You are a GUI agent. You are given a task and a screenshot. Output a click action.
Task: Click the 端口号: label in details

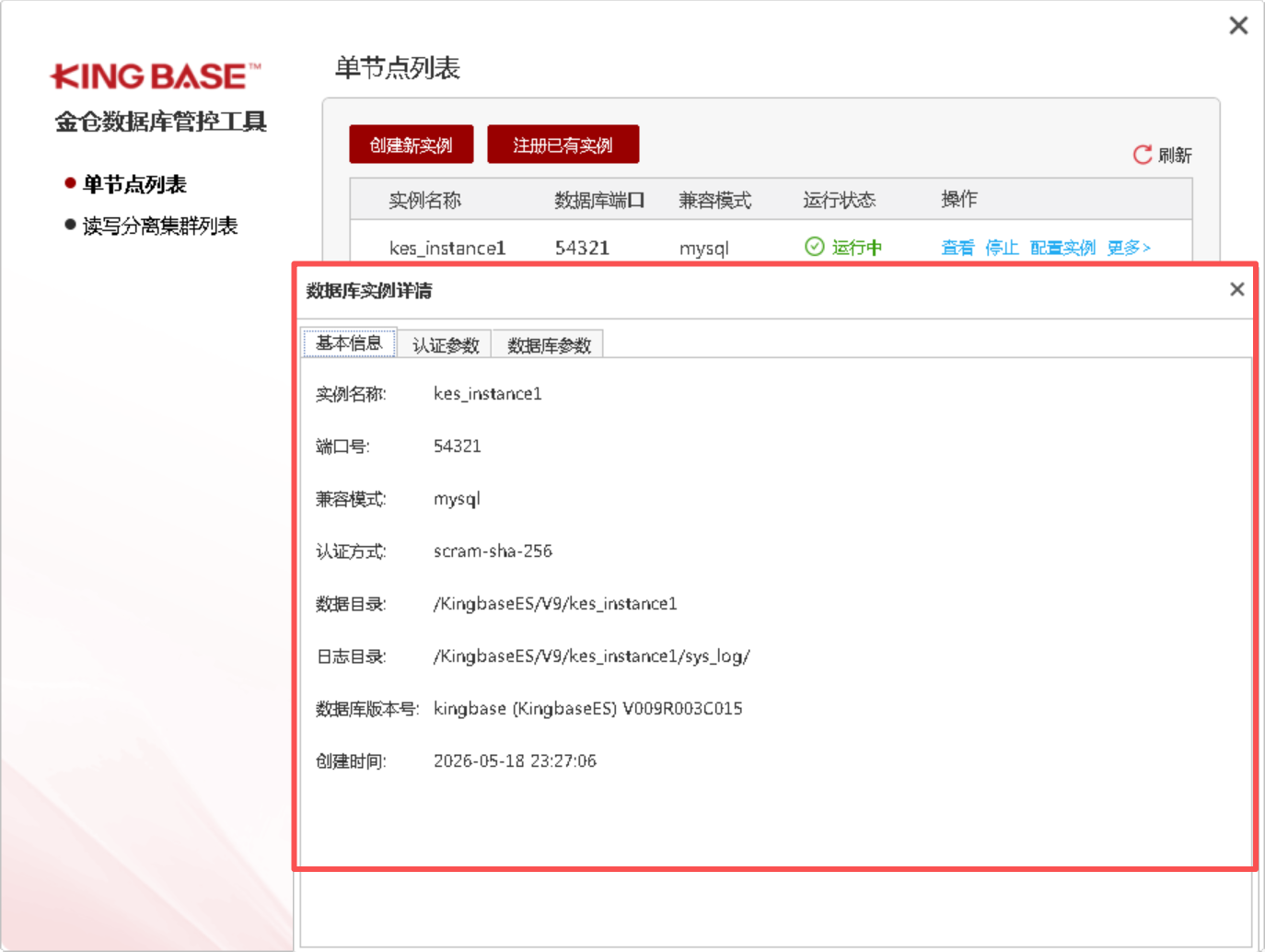pyautogui.click(x=342, y=447)
